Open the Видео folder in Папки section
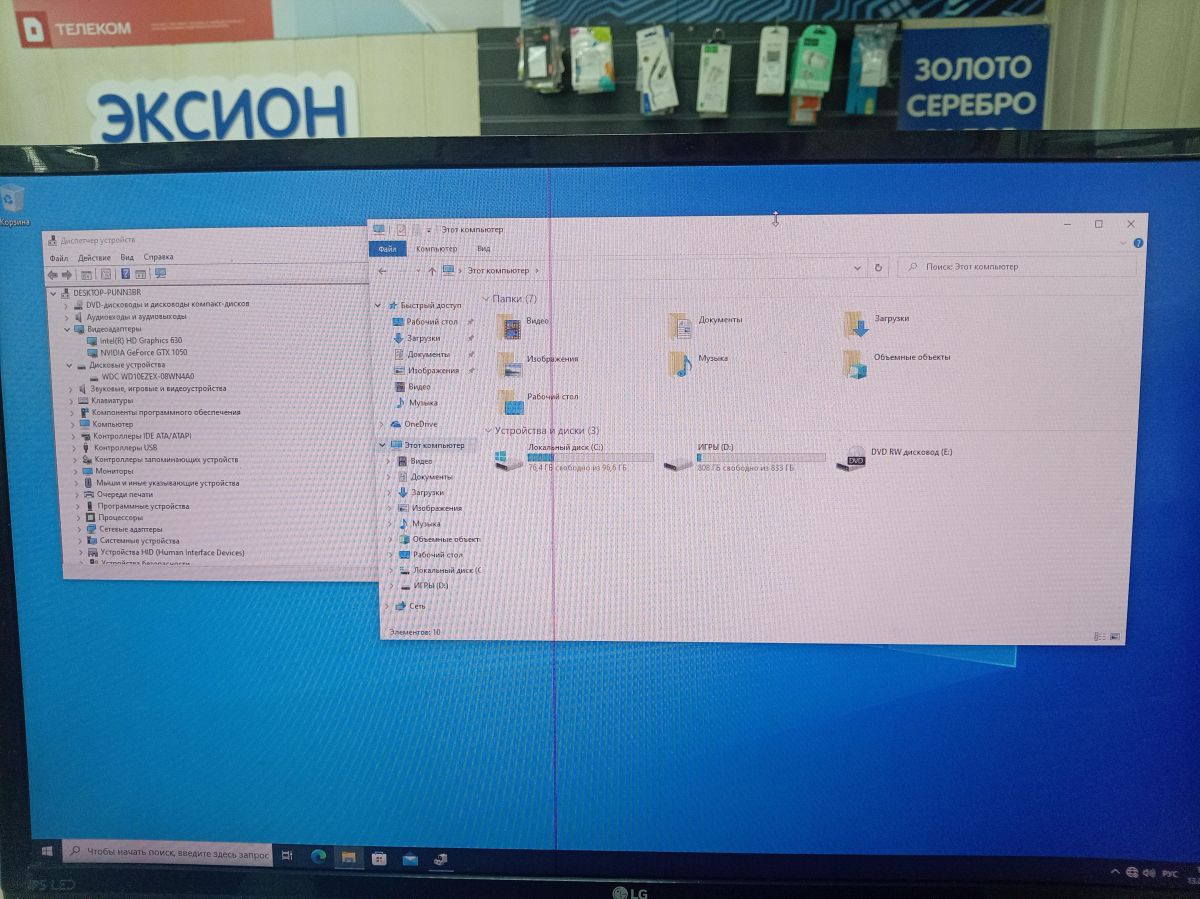 pyautogui.click(x=512, y=324)
